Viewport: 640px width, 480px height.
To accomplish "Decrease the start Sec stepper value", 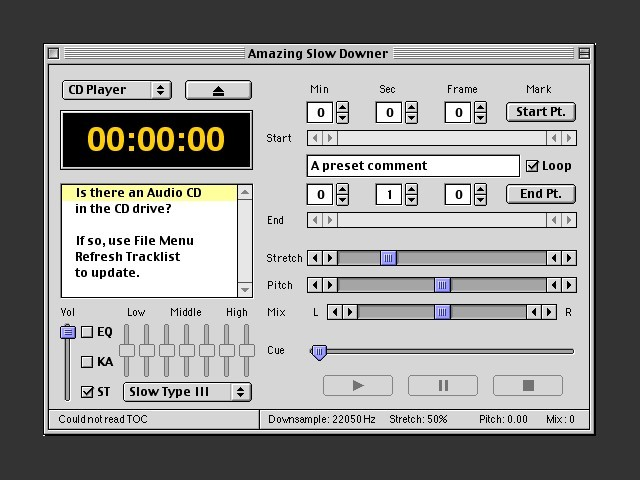I will coord(411,118).
